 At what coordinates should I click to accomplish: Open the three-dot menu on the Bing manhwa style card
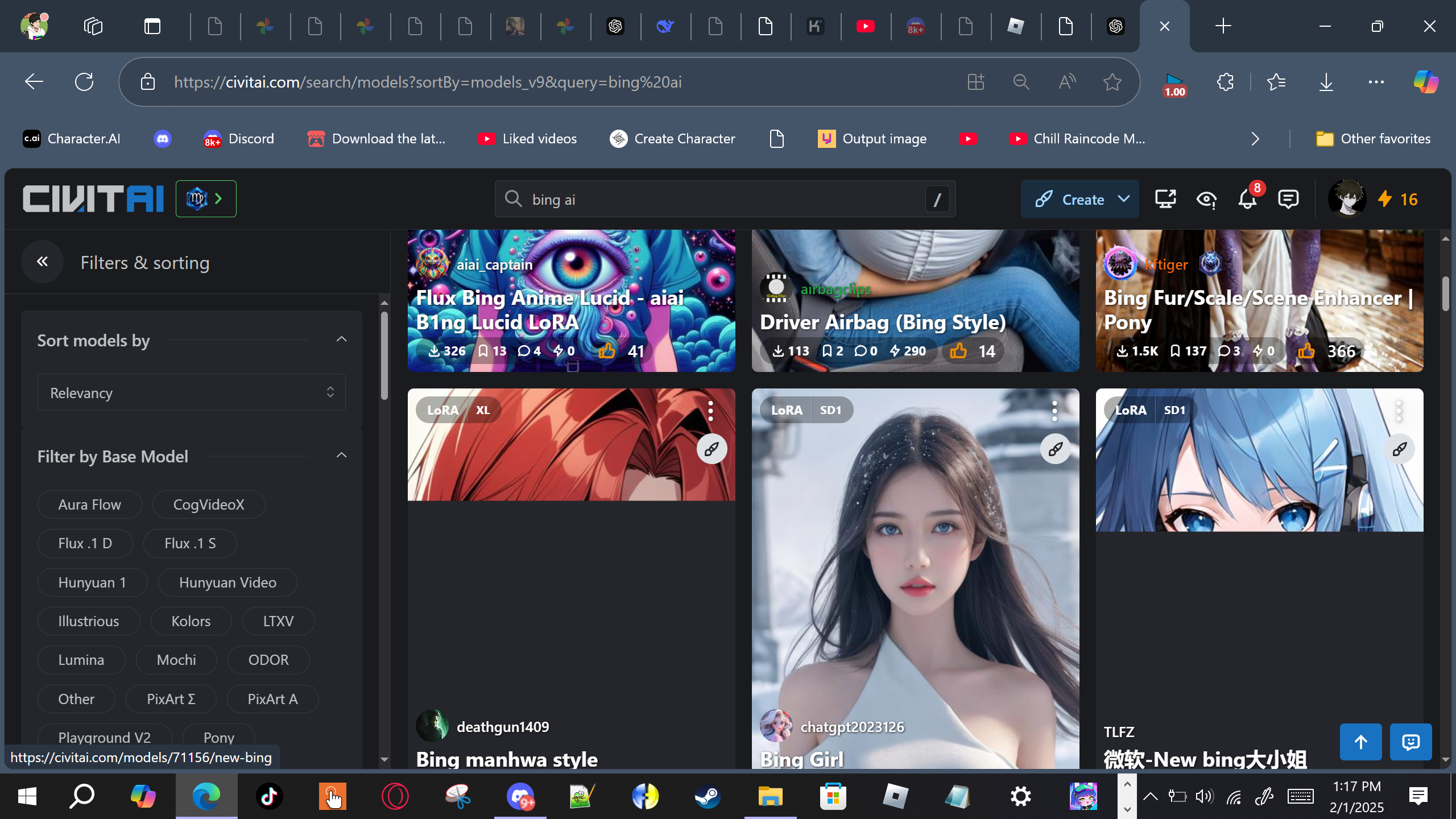click(710, 411)
